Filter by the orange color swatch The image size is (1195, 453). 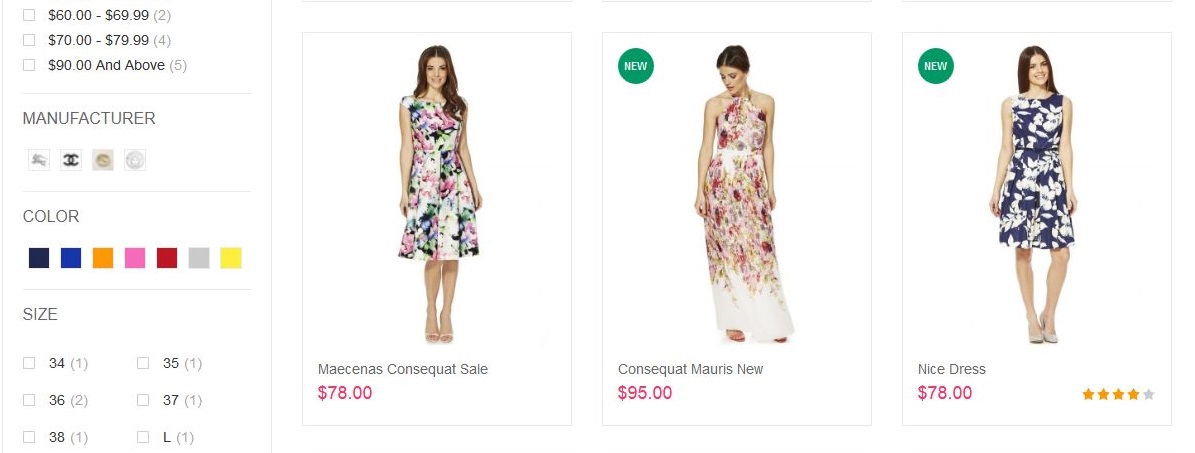[x=103, y=258]
